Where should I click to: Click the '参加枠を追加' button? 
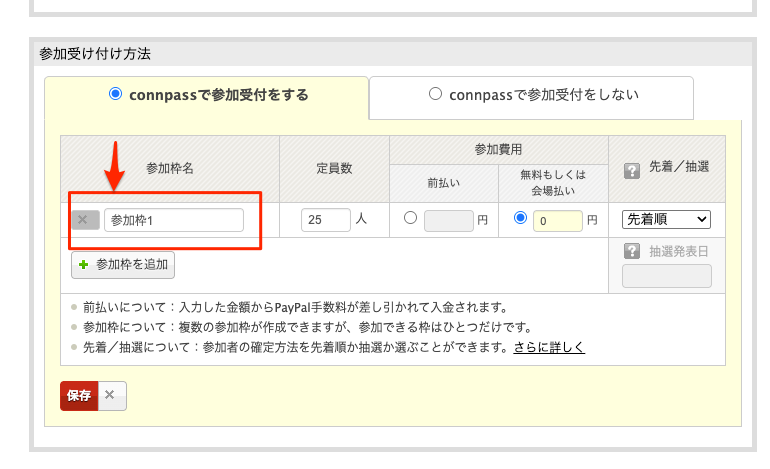[x=123, y=265]
